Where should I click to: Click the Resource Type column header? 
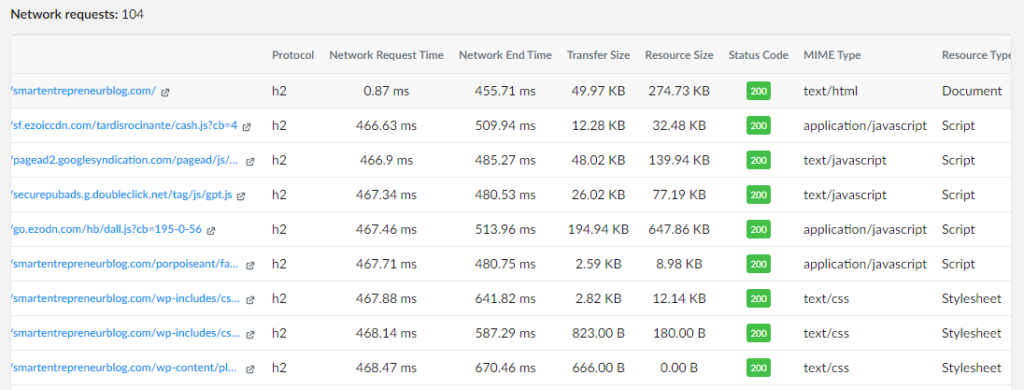976,56
